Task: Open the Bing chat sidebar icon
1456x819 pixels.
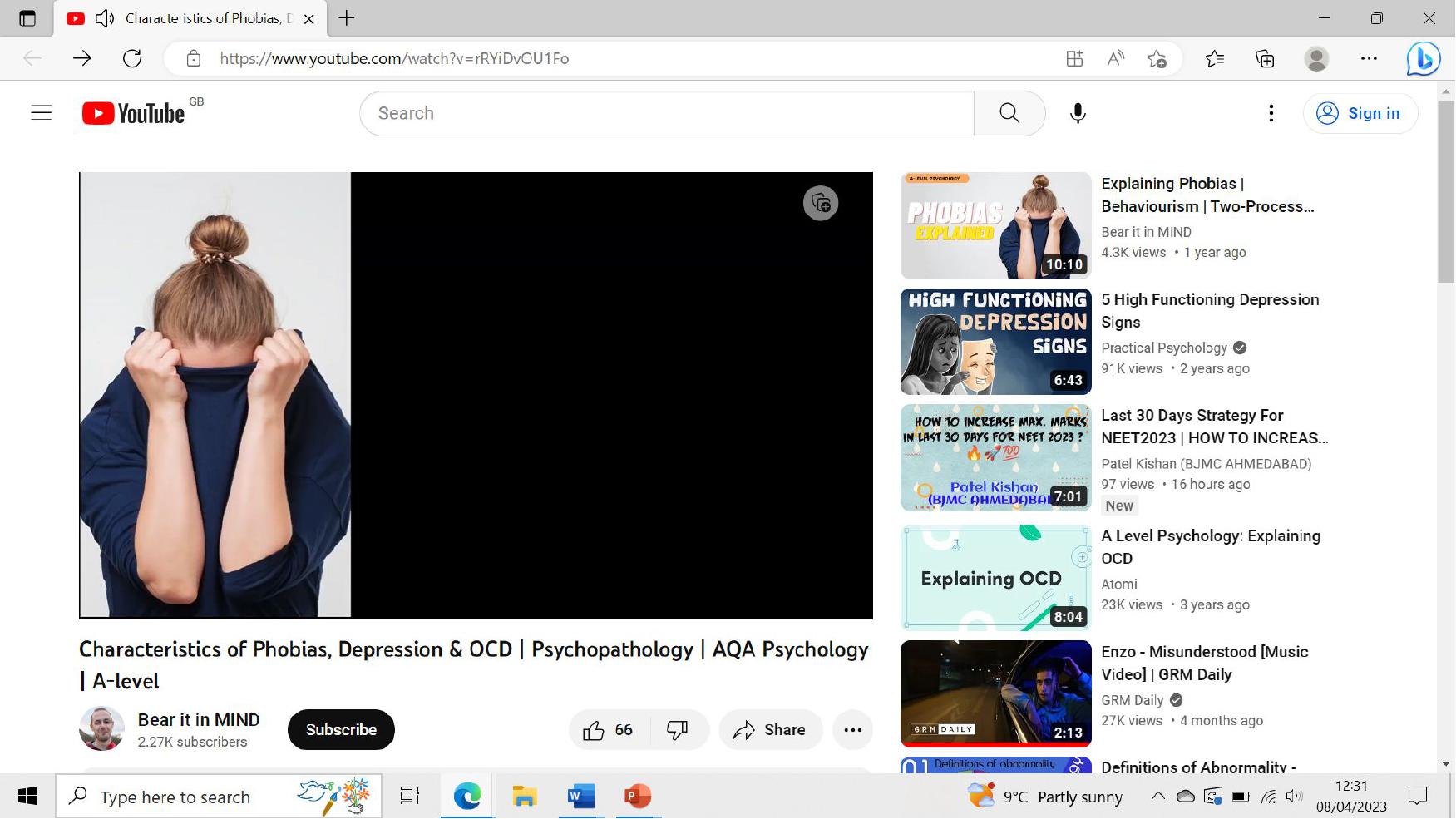Action: pos(1422,58)
